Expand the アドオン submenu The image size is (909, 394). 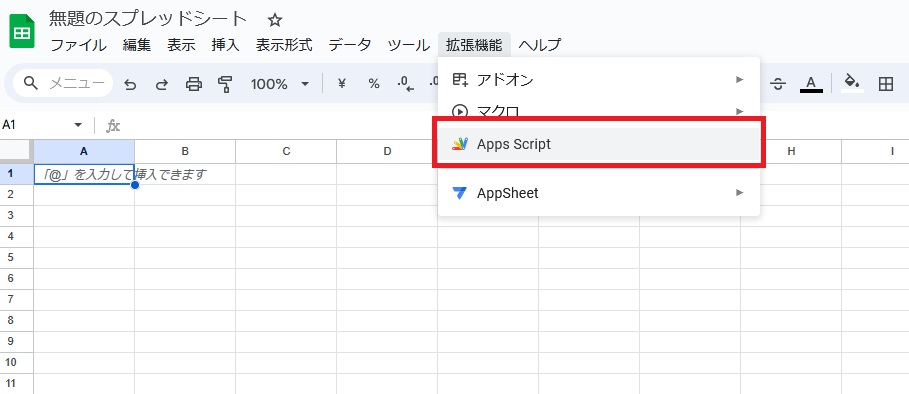[598, 80]
